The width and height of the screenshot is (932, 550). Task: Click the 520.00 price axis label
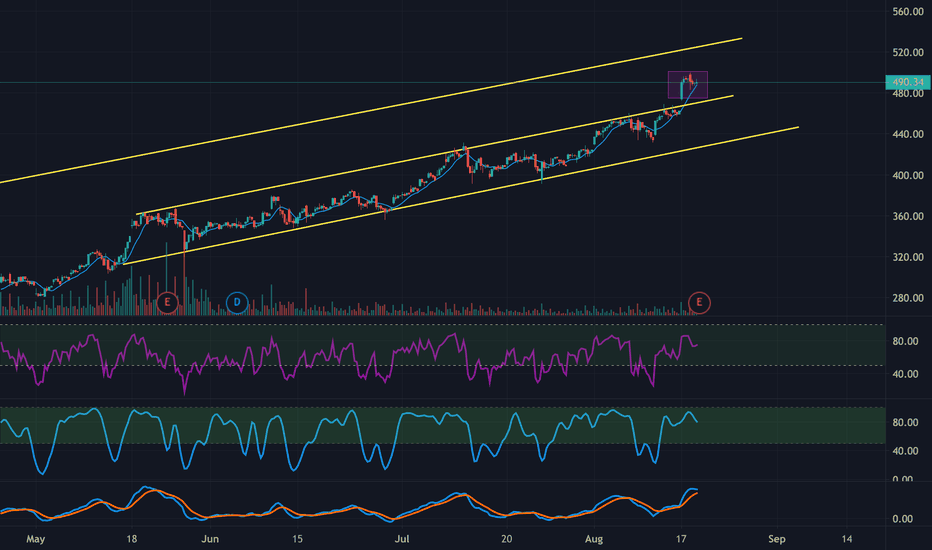[908, 53]
